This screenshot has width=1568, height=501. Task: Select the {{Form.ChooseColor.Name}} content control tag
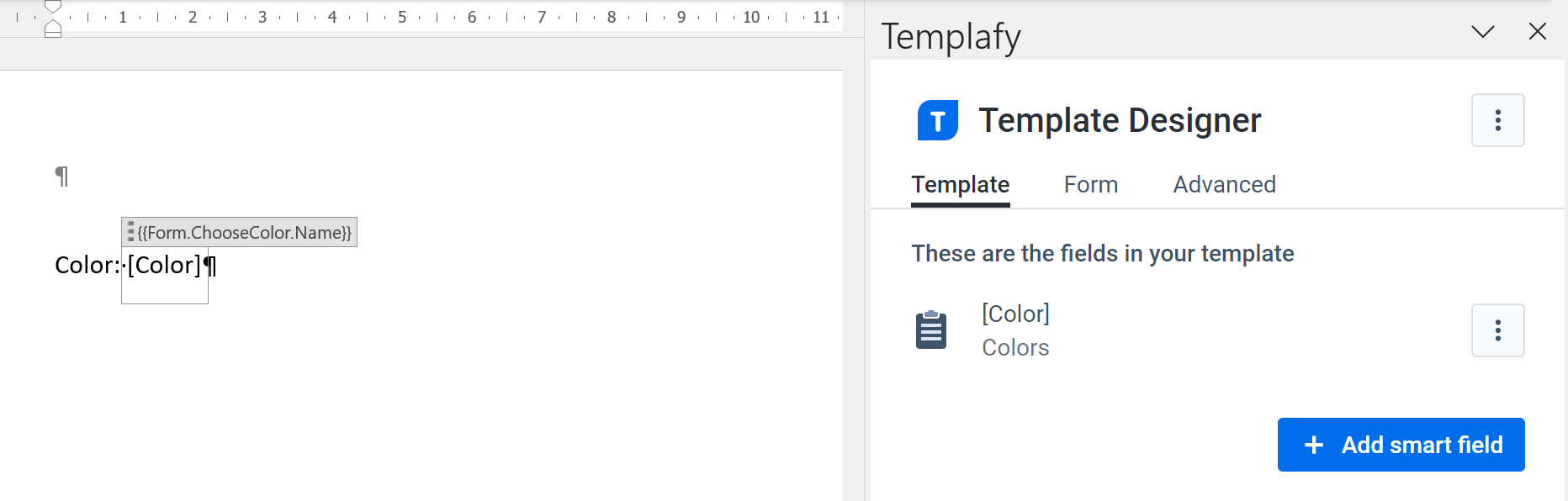244,233
